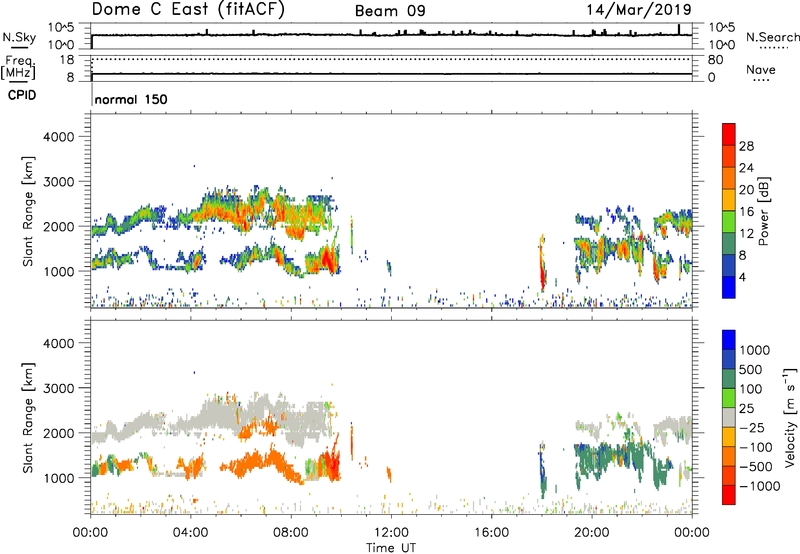
Task: Click the blue bottom of the power colorbar
Action: click(x=729, y=287)
